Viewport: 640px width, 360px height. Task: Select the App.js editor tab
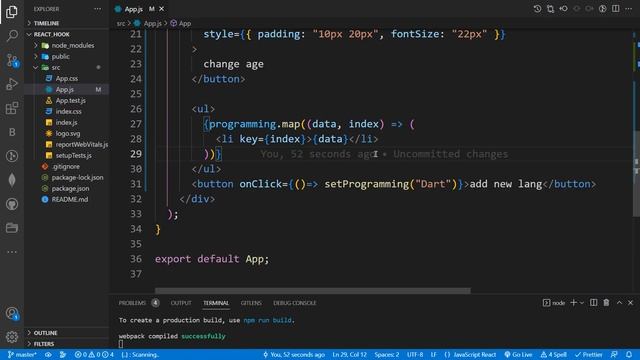pos(134,9)
